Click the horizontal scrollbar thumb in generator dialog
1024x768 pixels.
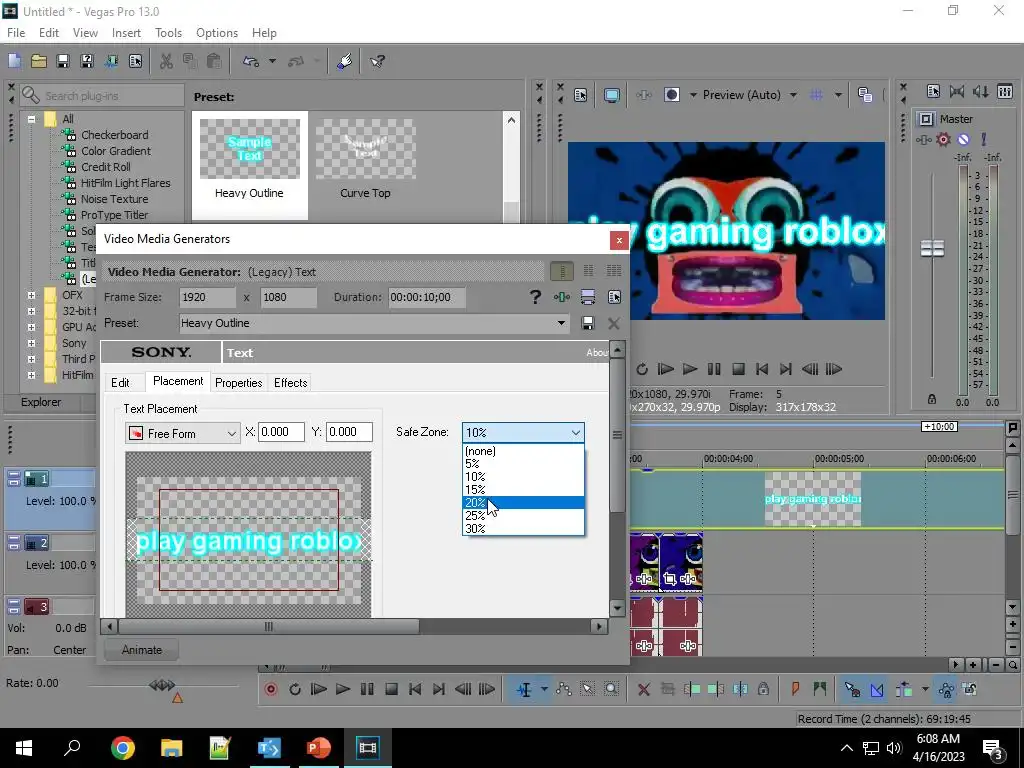pyautogui.click(x=268, y=627)
